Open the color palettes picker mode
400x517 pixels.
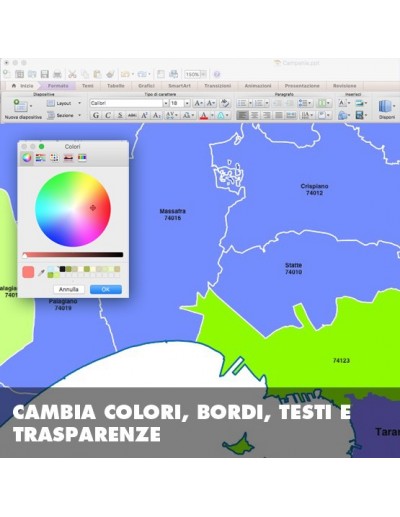click(54, 158)
